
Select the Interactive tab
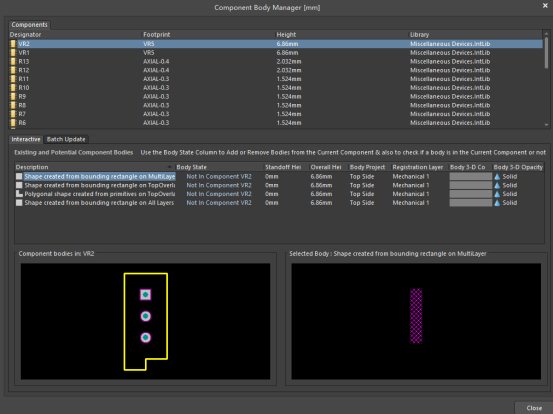click(x=26, y=139)
